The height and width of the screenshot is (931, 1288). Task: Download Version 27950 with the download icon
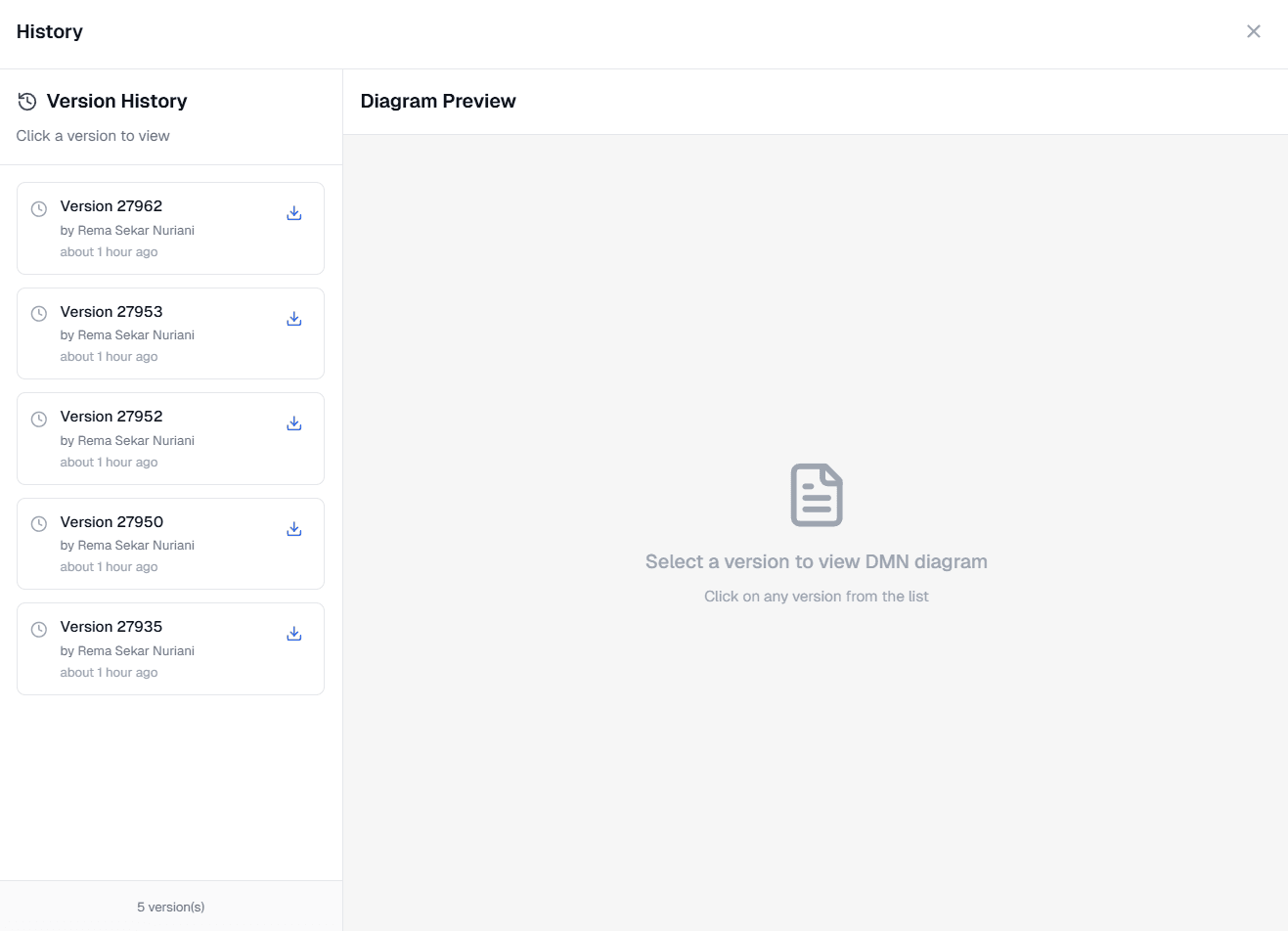(293, 528)
